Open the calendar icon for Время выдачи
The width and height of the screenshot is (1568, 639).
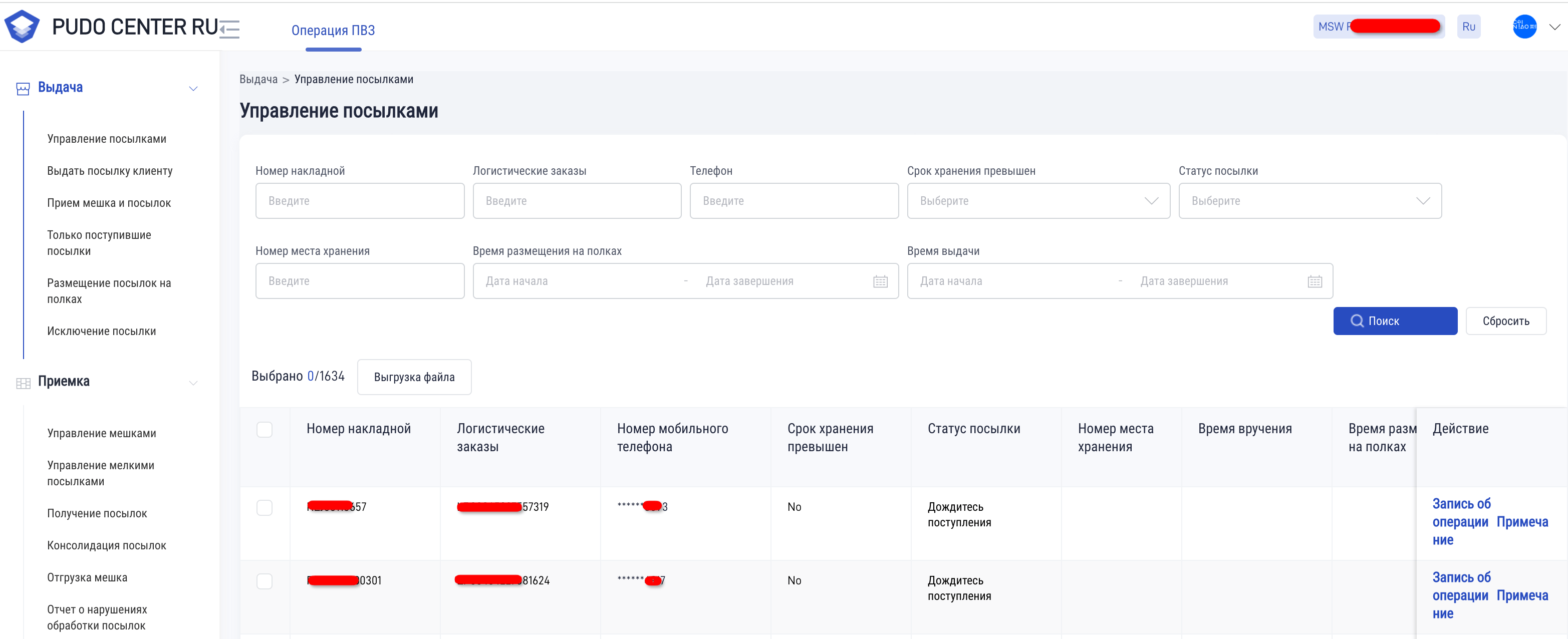pos(1315,281)
